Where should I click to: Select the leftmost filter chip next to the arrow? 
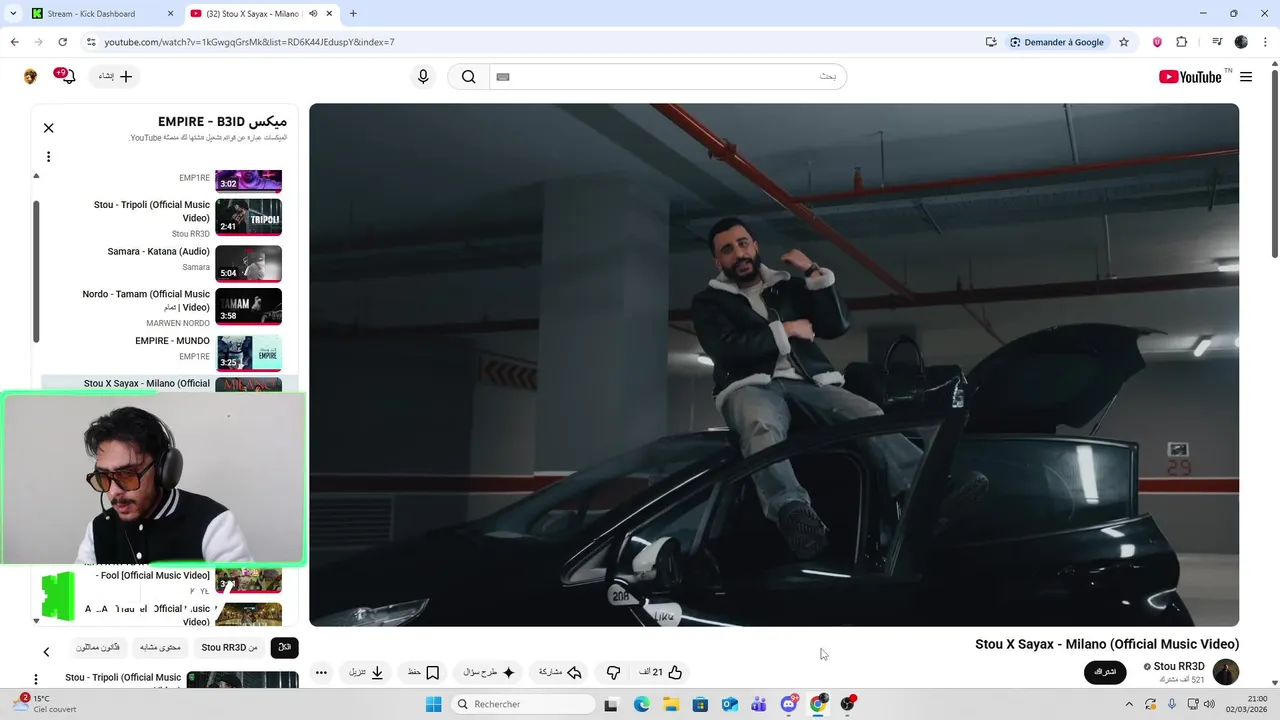(98, 647)
